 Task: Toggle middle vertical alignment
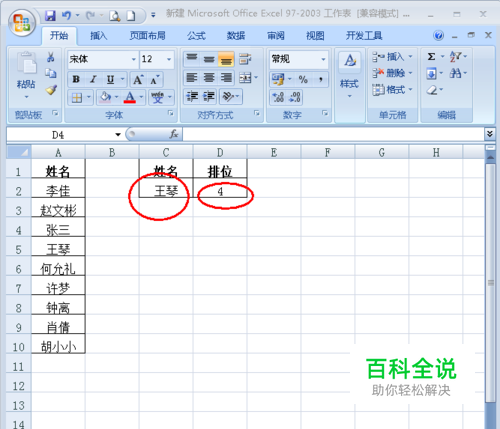pyautogui.click(x=209, y=59)
